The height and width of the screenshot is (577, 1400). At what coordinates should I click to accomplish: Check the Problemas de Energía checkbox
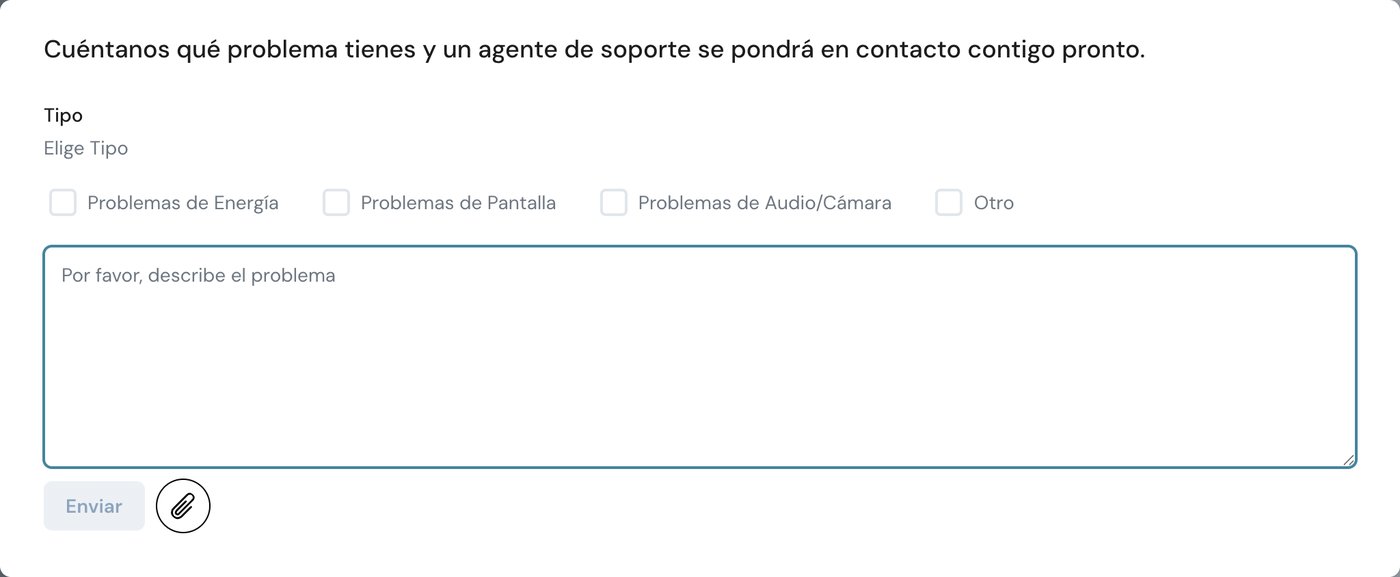point(63,203)
